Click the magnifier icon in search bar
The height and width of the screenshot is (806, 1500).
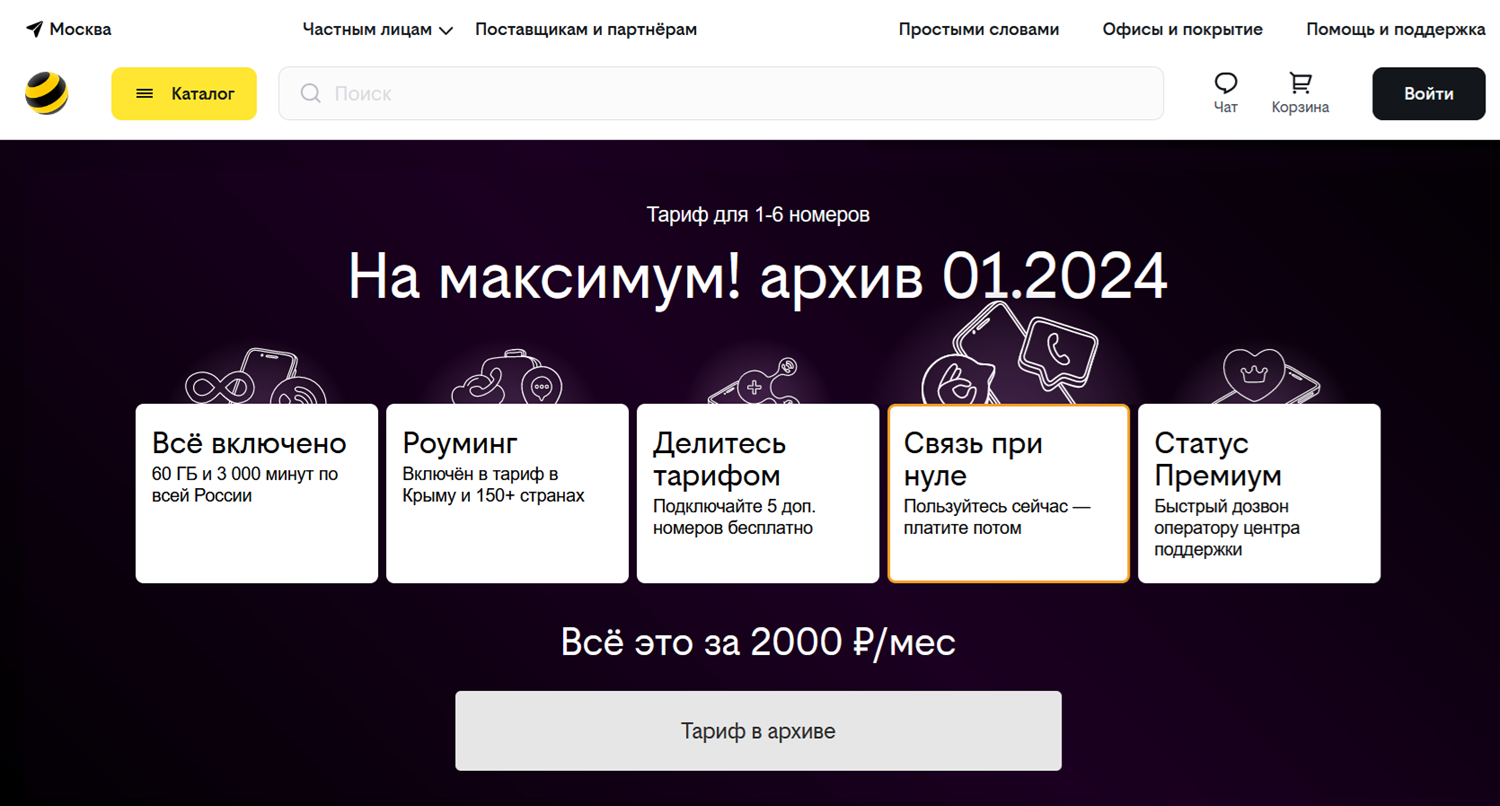click(311, 93)
